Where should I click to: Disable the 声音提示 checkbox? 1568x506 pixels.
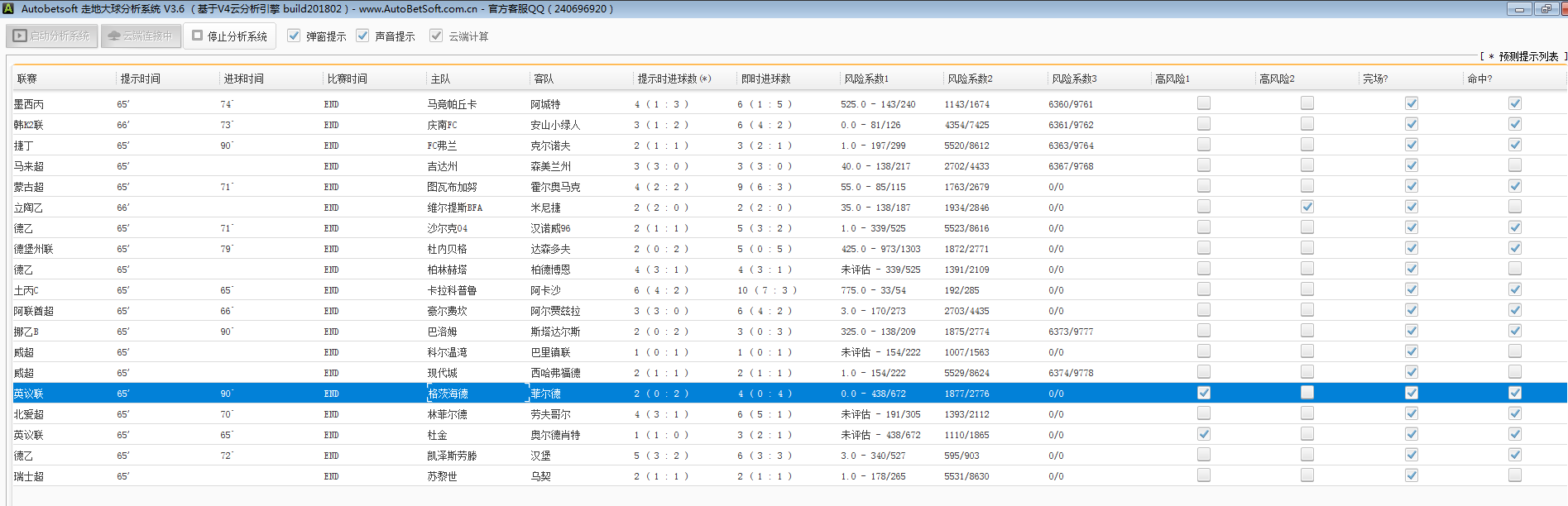(362, 36)
